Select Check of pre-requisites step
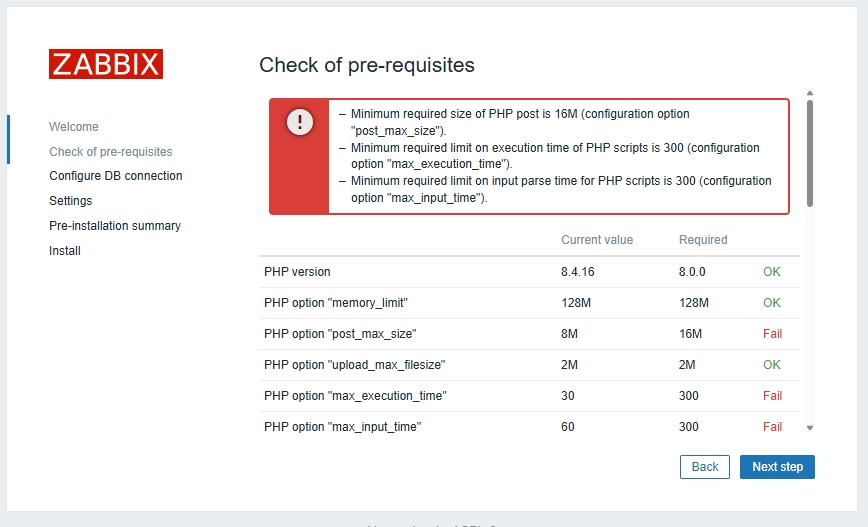This screenshot has height=527, width=868. tap(110, 152)
